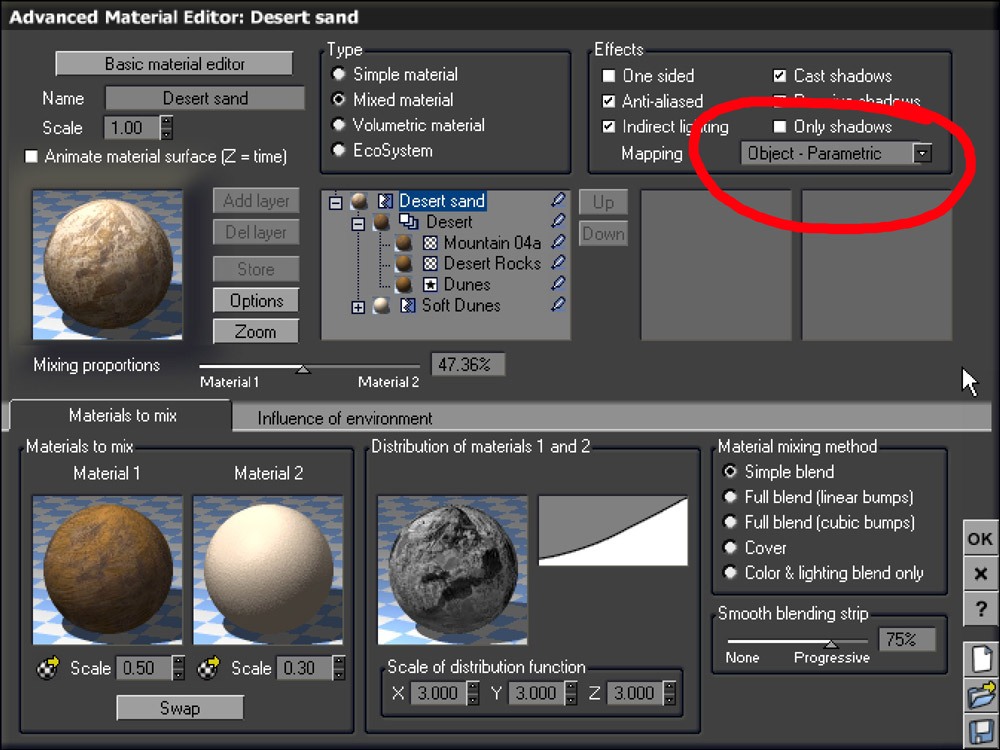Click the eyedropper icon beside Desert Rocks
The width and height of the screenshot is (1000, 750).
coord(558,263)
